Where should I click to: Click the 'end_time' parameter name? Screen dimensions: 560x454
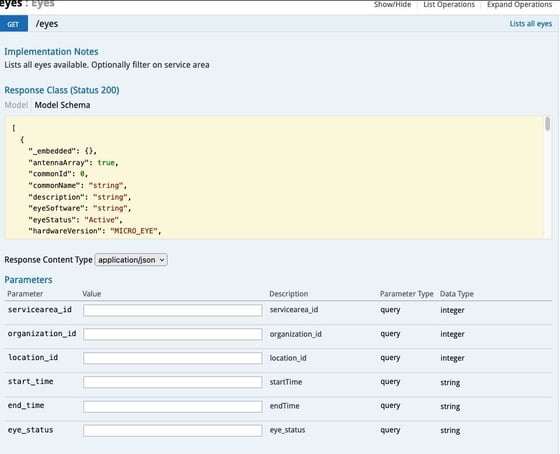26,405
